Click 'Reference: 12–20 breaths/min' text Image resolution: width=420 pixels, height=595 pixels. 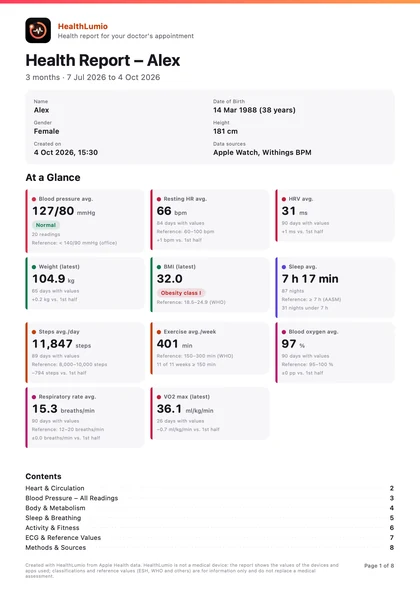68,430
